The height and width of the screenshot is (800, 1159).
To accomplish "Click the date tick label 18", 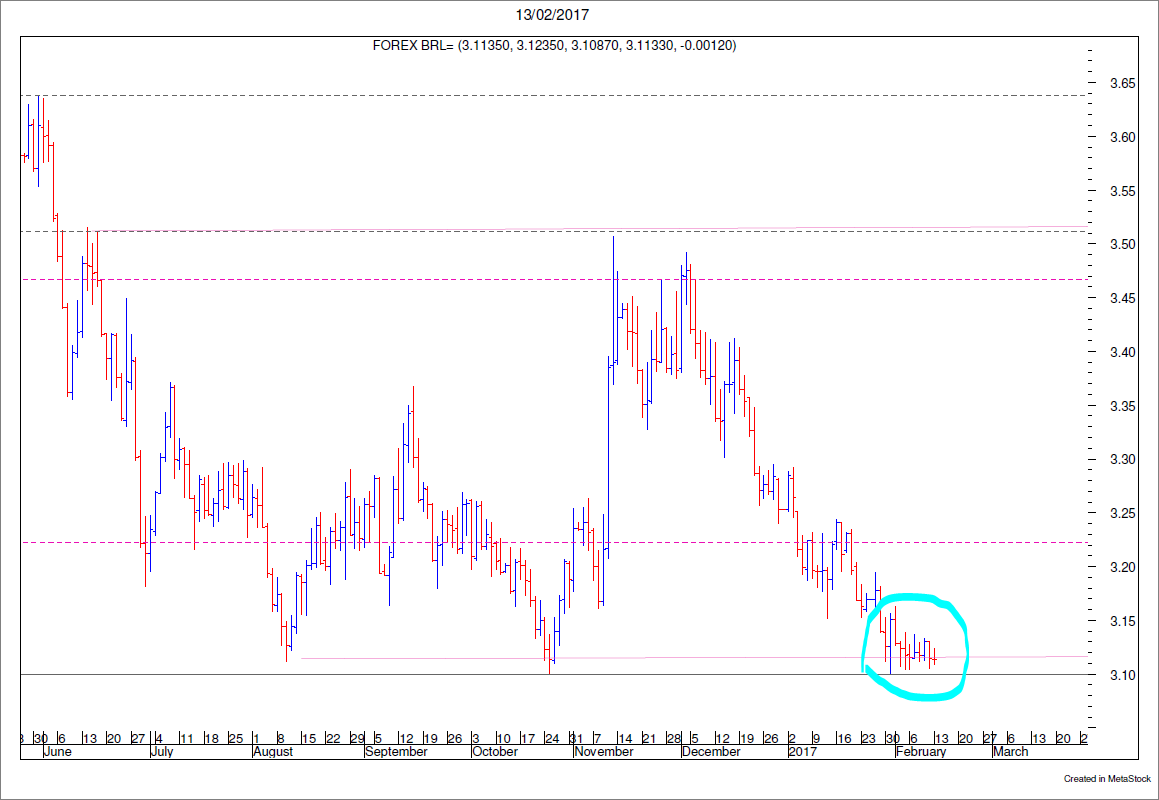I will click(211, 739).
